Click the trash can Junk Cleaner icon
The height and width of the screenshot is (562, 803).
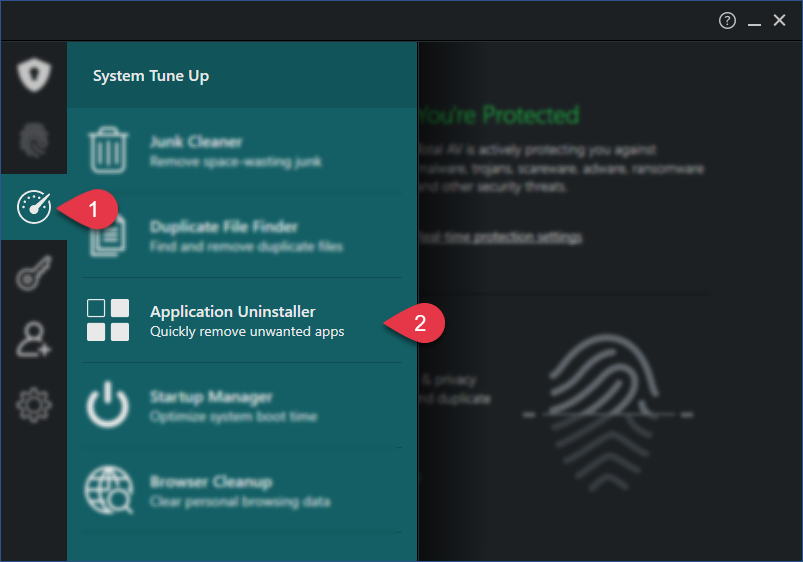pyautogui.click(x=108, y=150)
